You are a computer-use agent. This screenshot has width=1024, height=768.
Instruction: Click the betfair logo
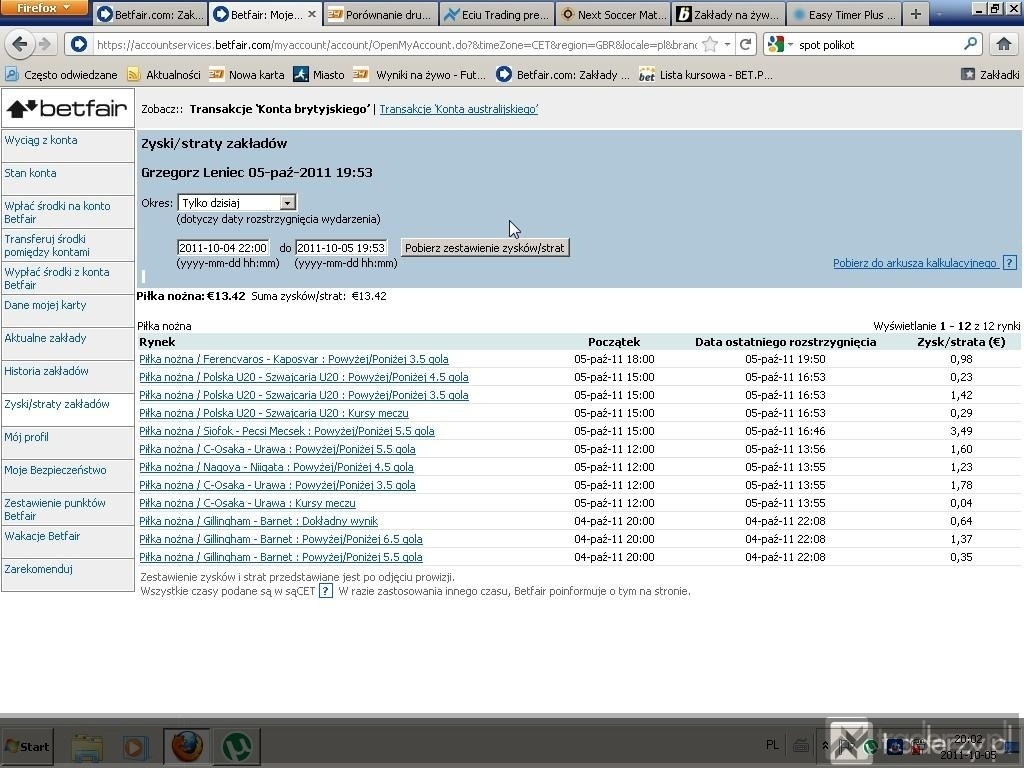tap(67, 108)
